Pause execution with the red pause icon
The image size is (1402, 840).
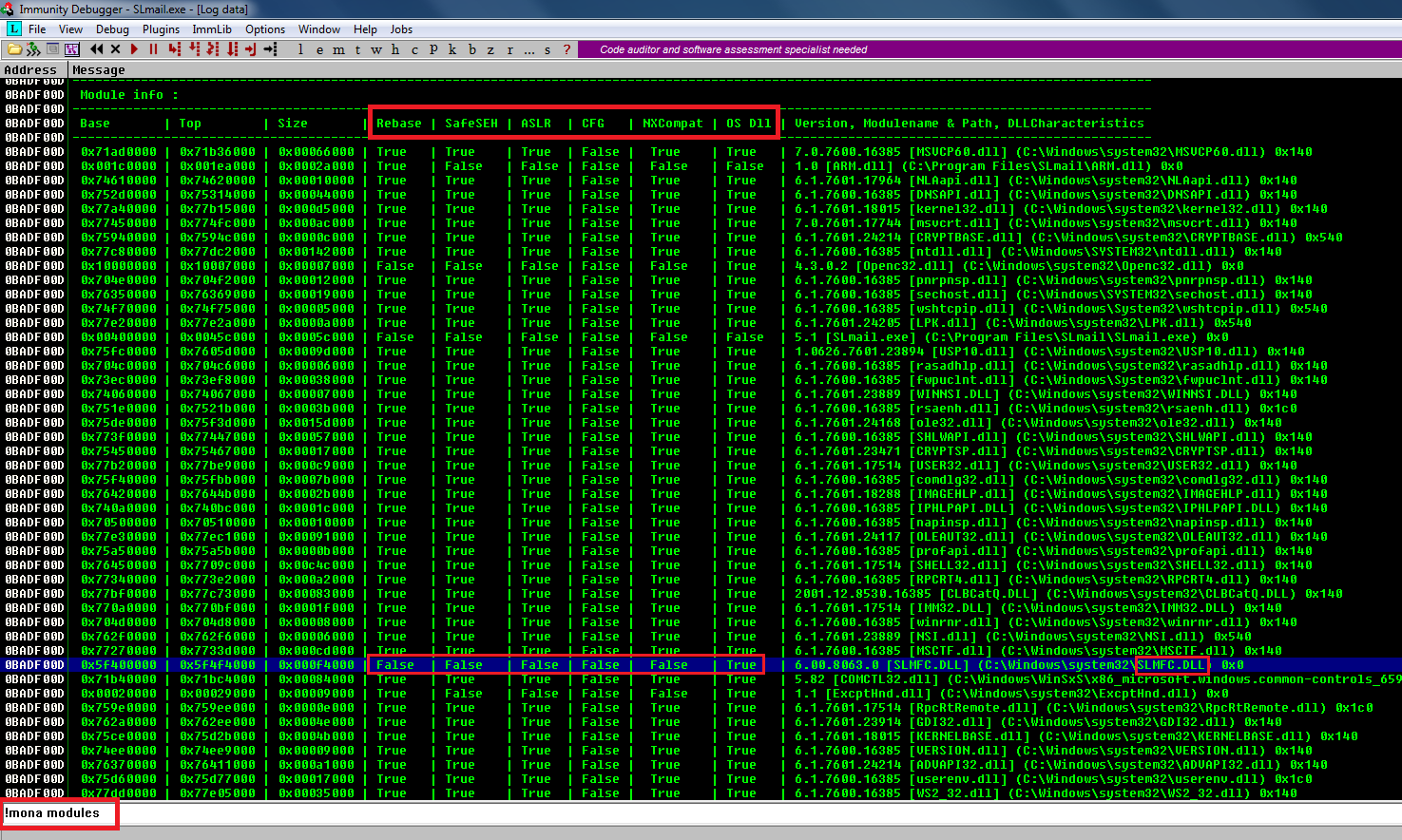click(x=153, y=49)
